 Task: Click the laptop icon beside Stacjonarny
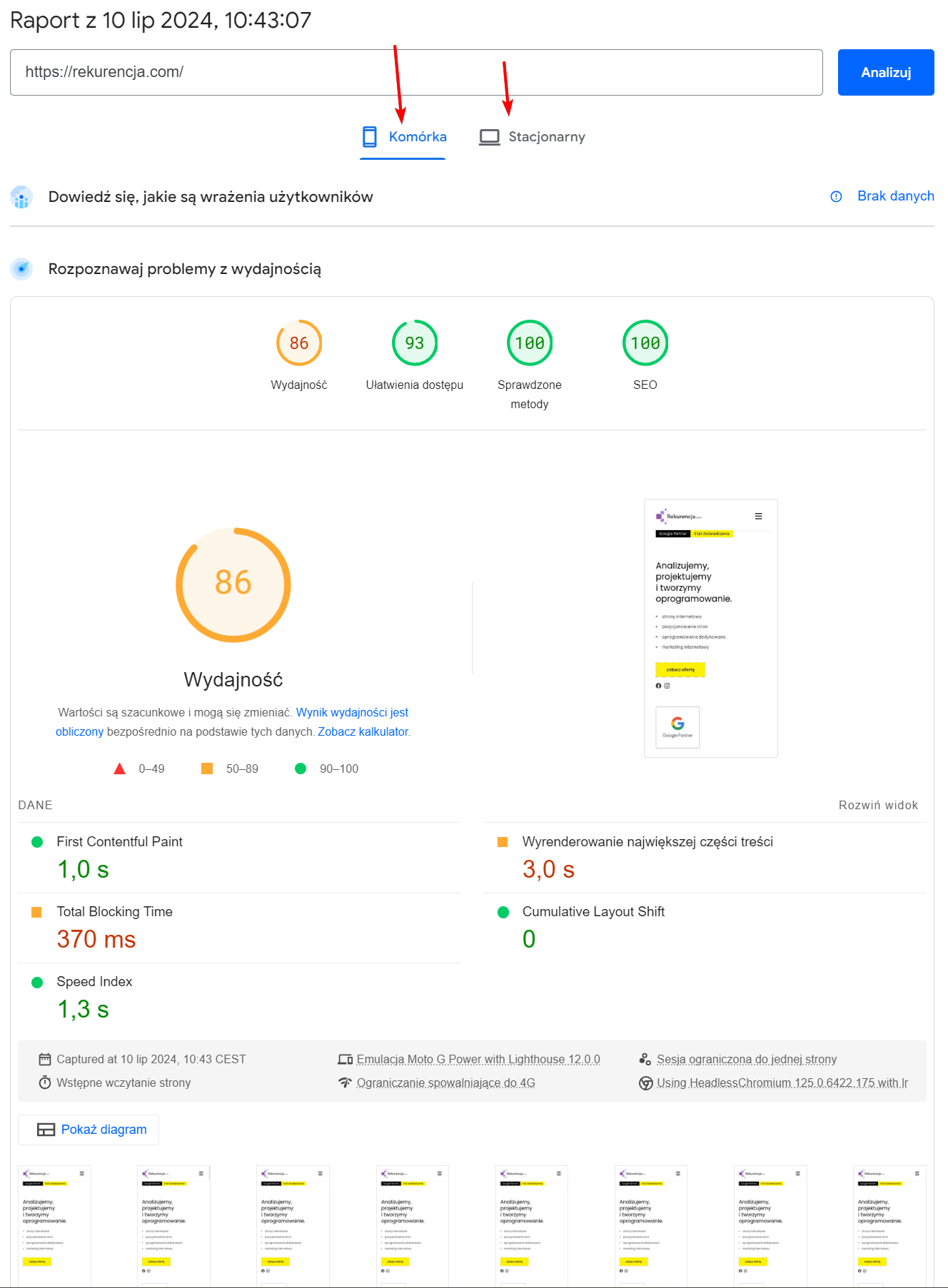coord(490,137)
